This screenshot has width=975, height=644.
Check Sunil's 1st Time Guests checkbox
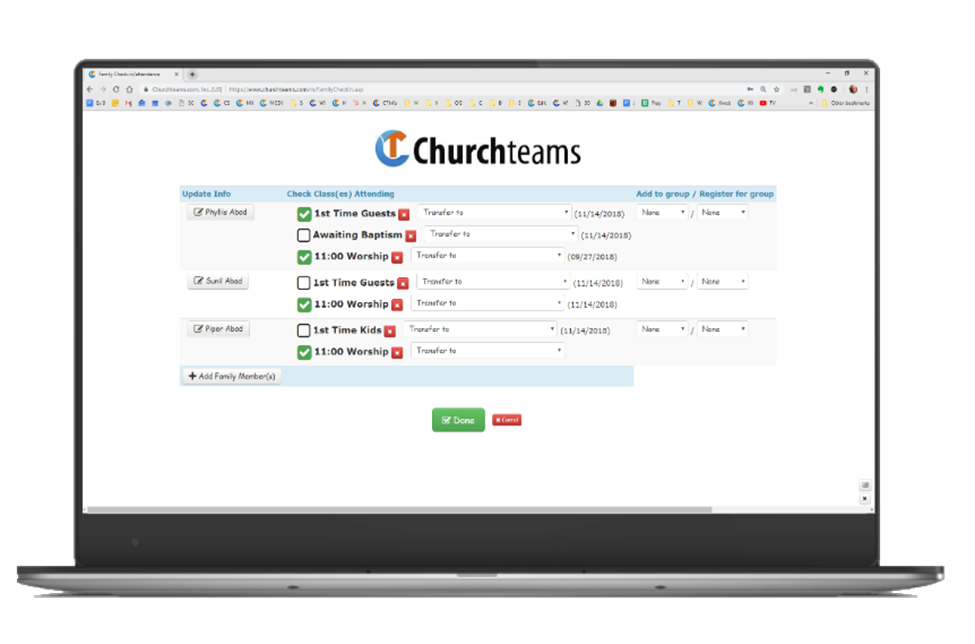pos(303,283)
